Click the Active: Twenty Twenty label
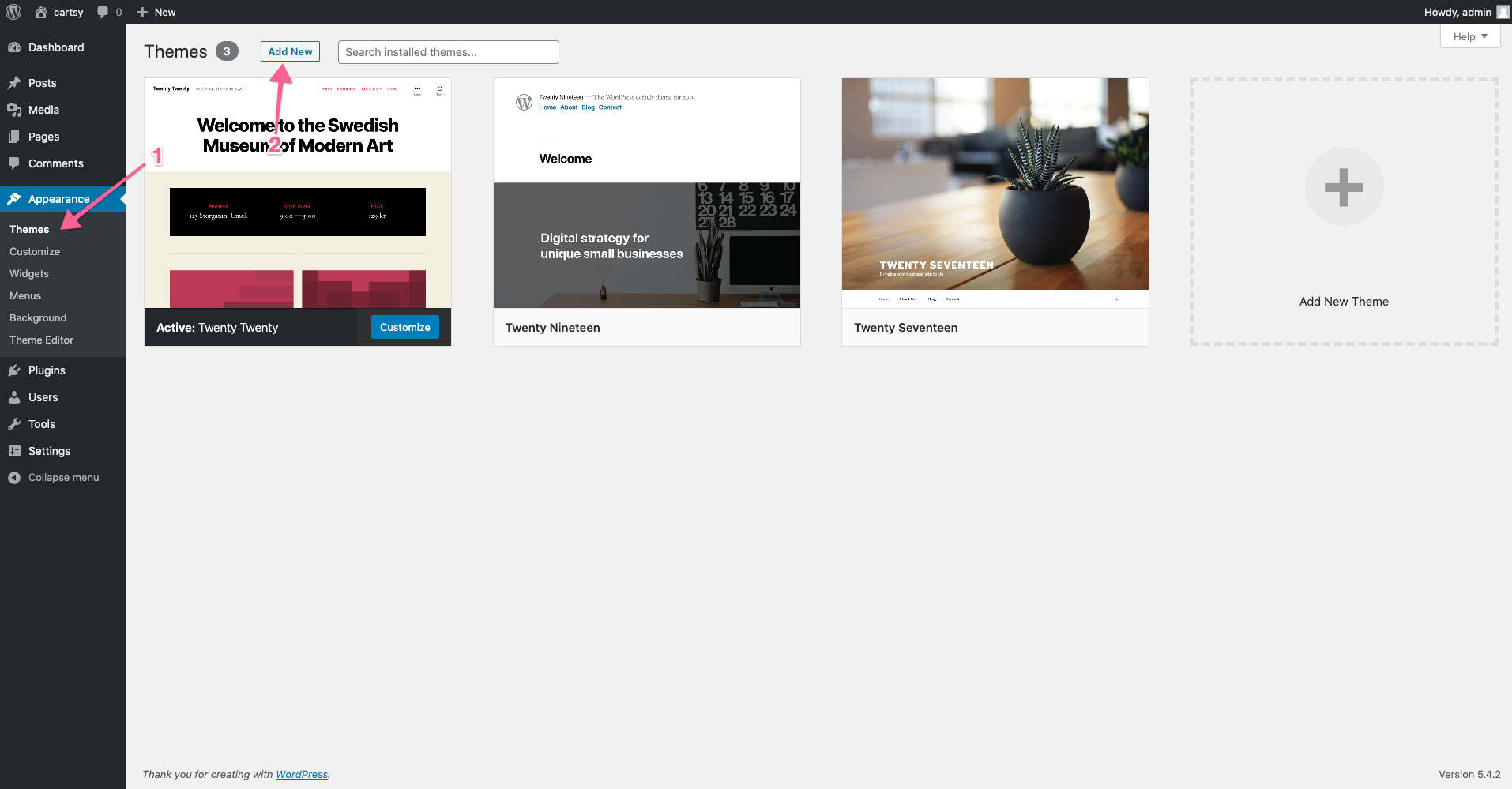This screenshot has height=789, width=1512. pos(217,328)
